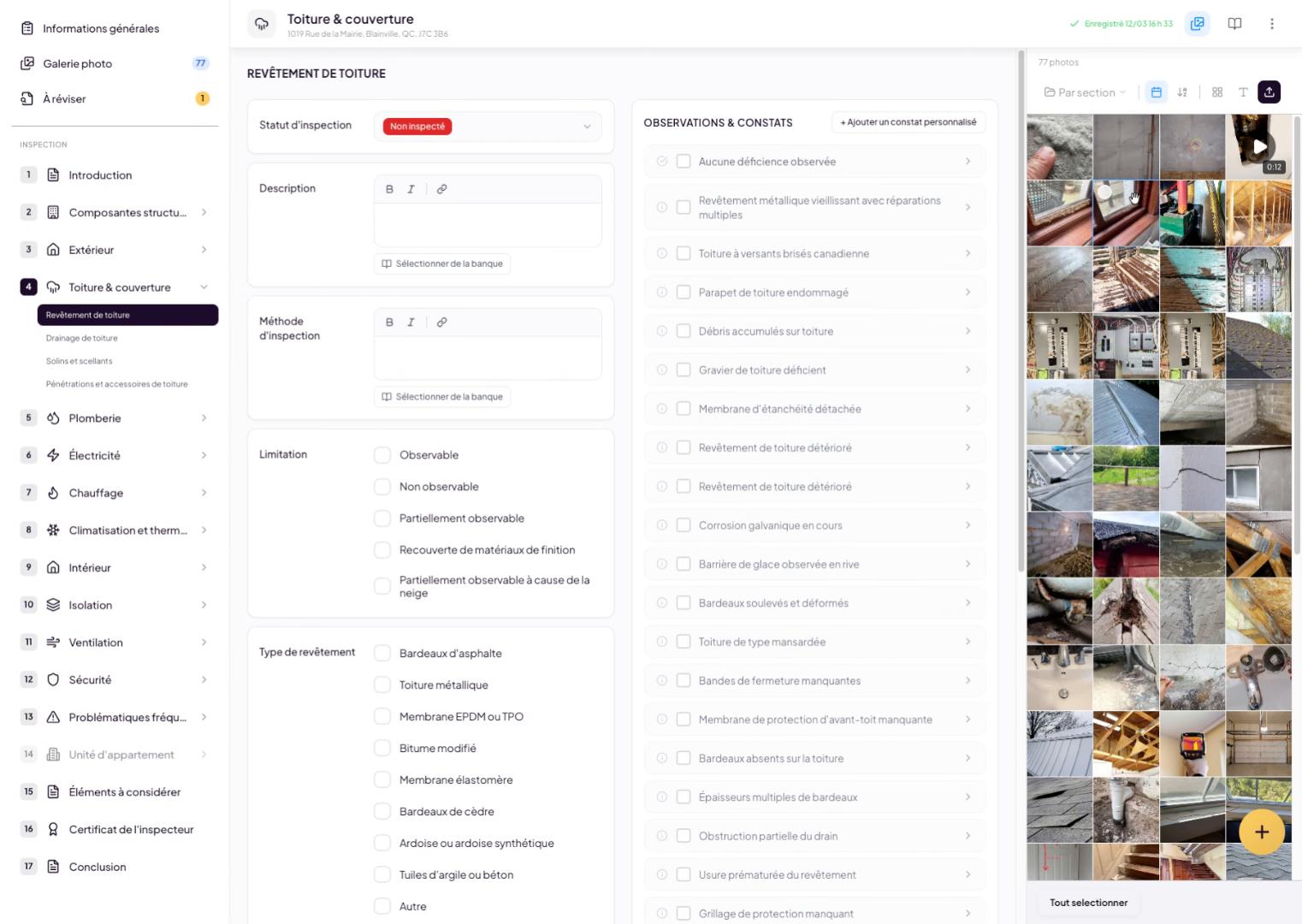Open the Statut d'inspection dropdown
This screenshot has width=1302, height=924.
click(x=488, y=127)
